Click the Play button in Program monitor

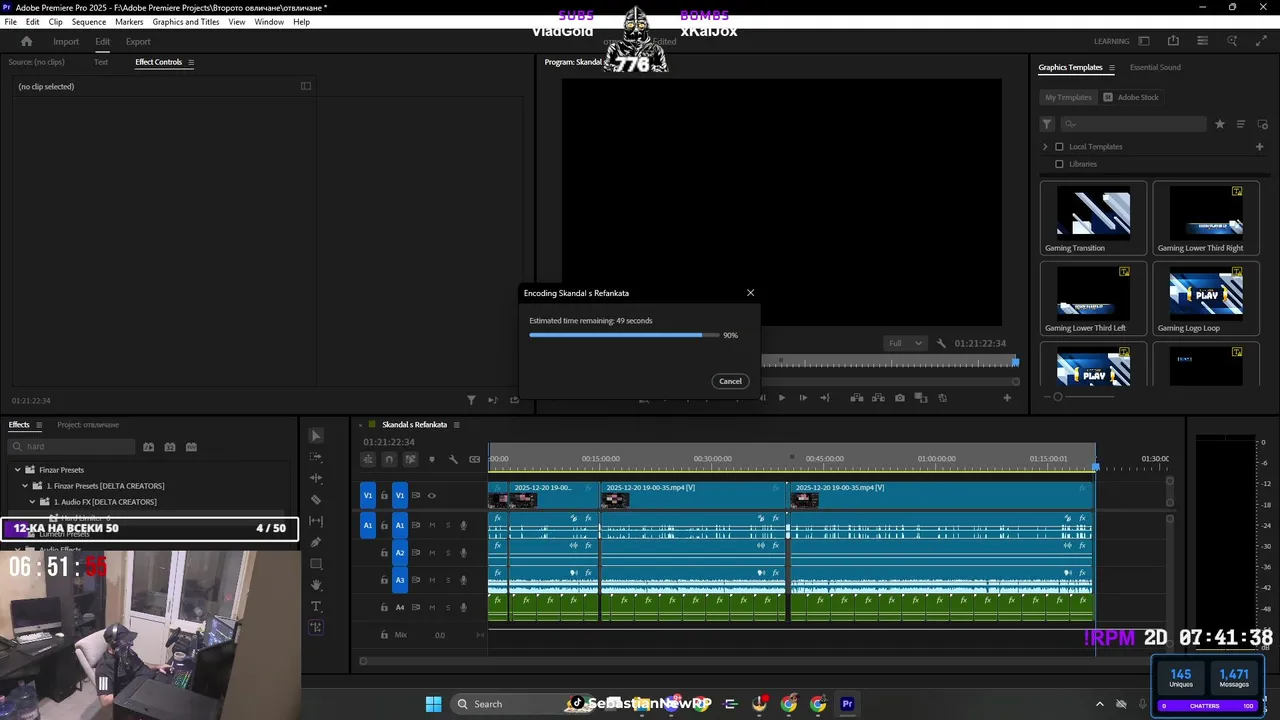coord(782,398)
